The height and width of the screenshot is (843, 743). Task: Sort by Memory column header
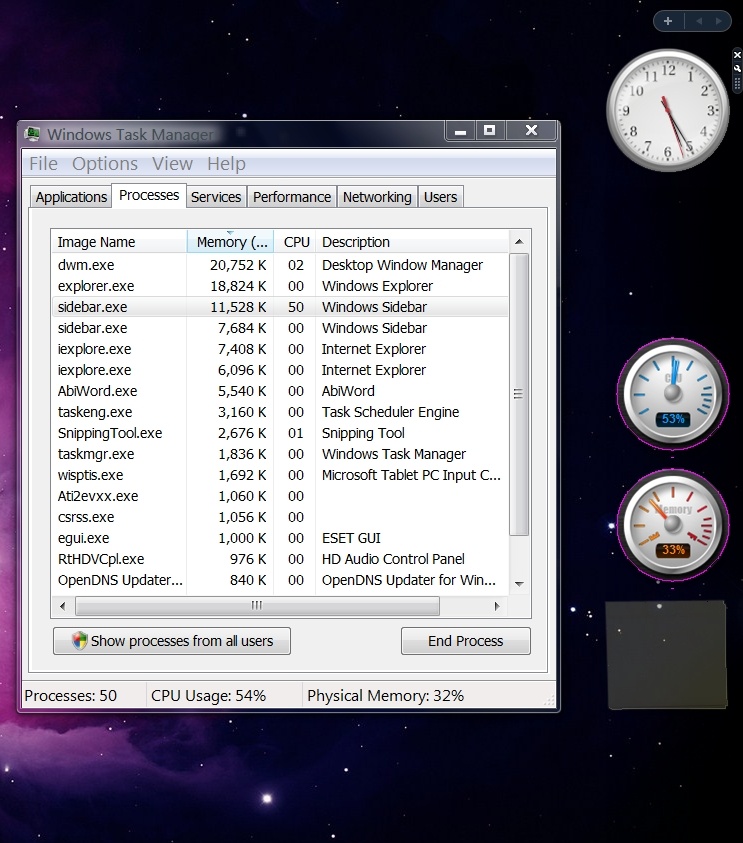point(230,242)
